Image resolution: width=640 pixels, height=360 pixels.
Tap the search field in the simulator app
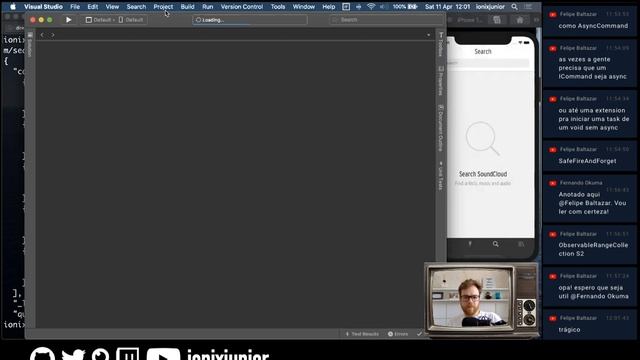(488, 63)
